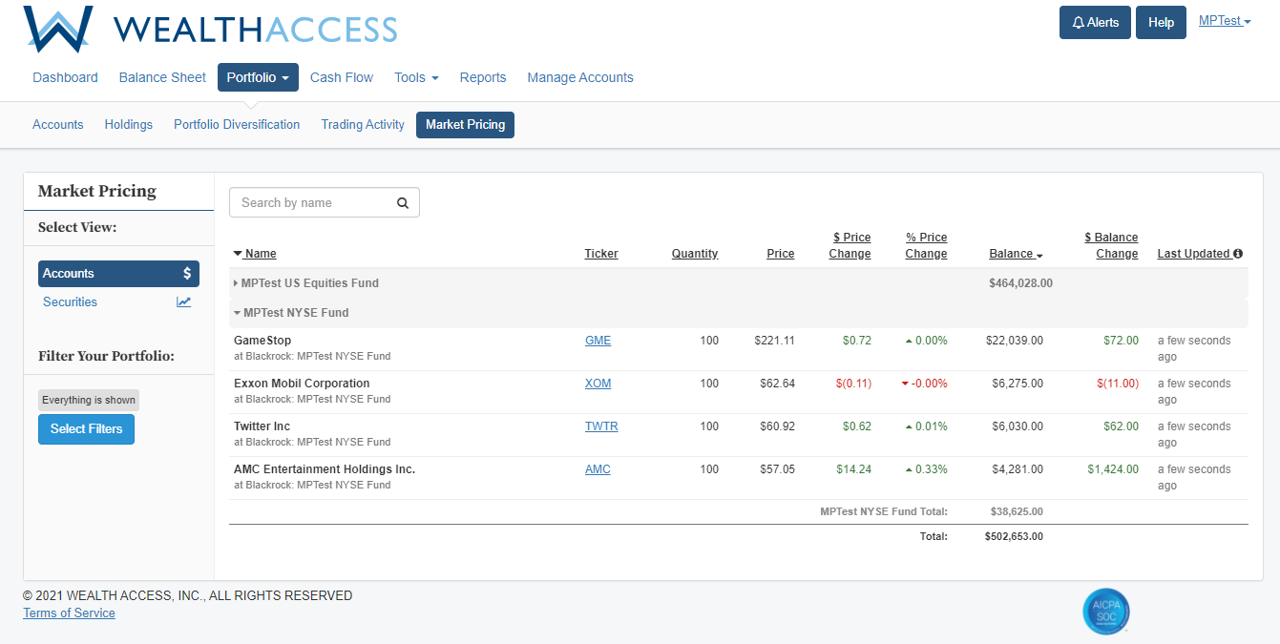Open the MPTest user dropdown
This screenshot has height=644, width=1280.
(1225, 21)
